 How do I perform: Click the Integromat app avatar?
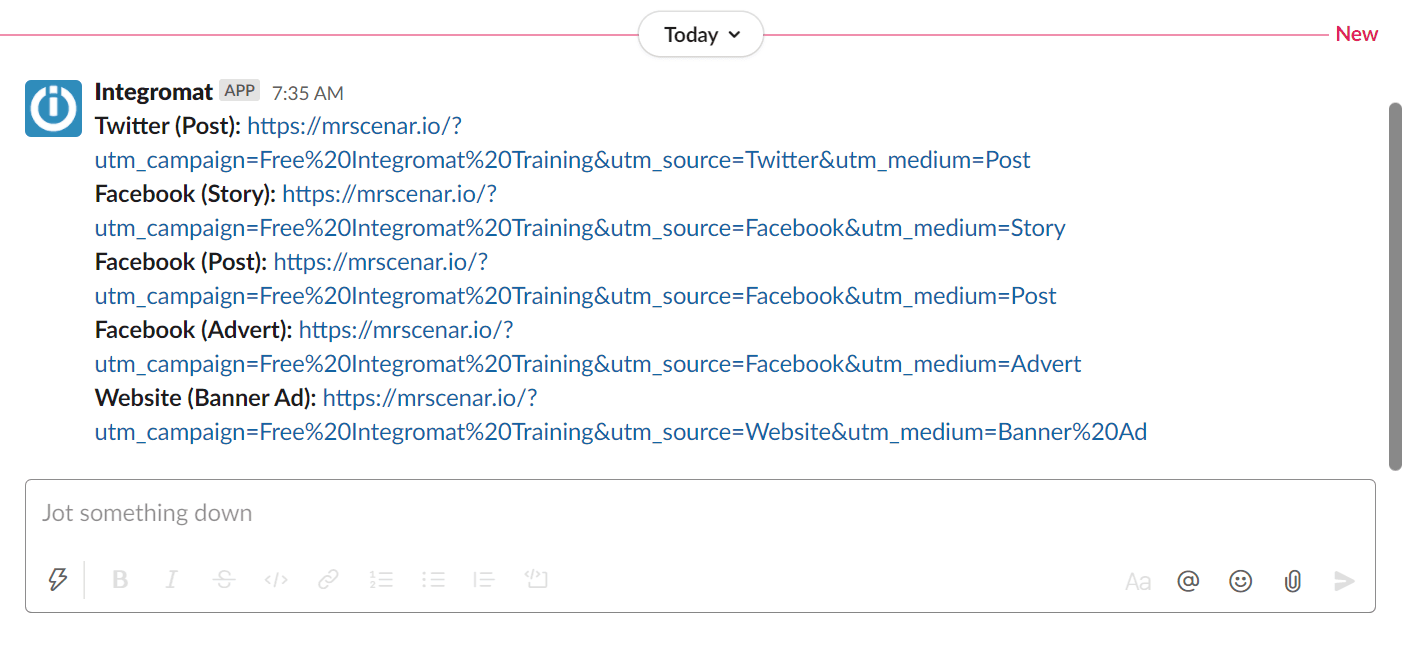(53, 108)
